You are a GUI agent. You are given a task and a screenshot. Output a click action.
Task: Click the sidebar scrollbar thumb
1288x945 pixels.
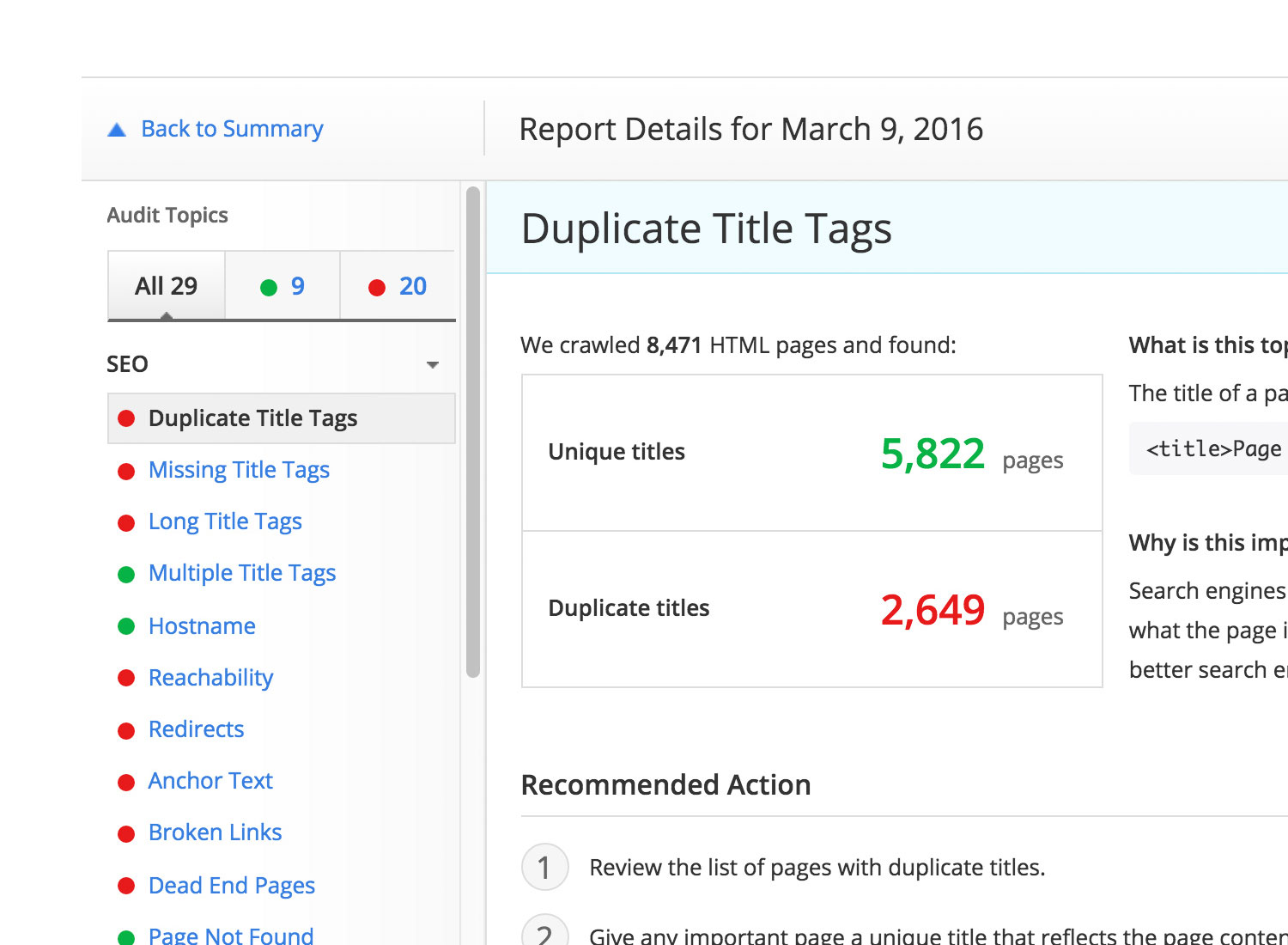(473, 432)
